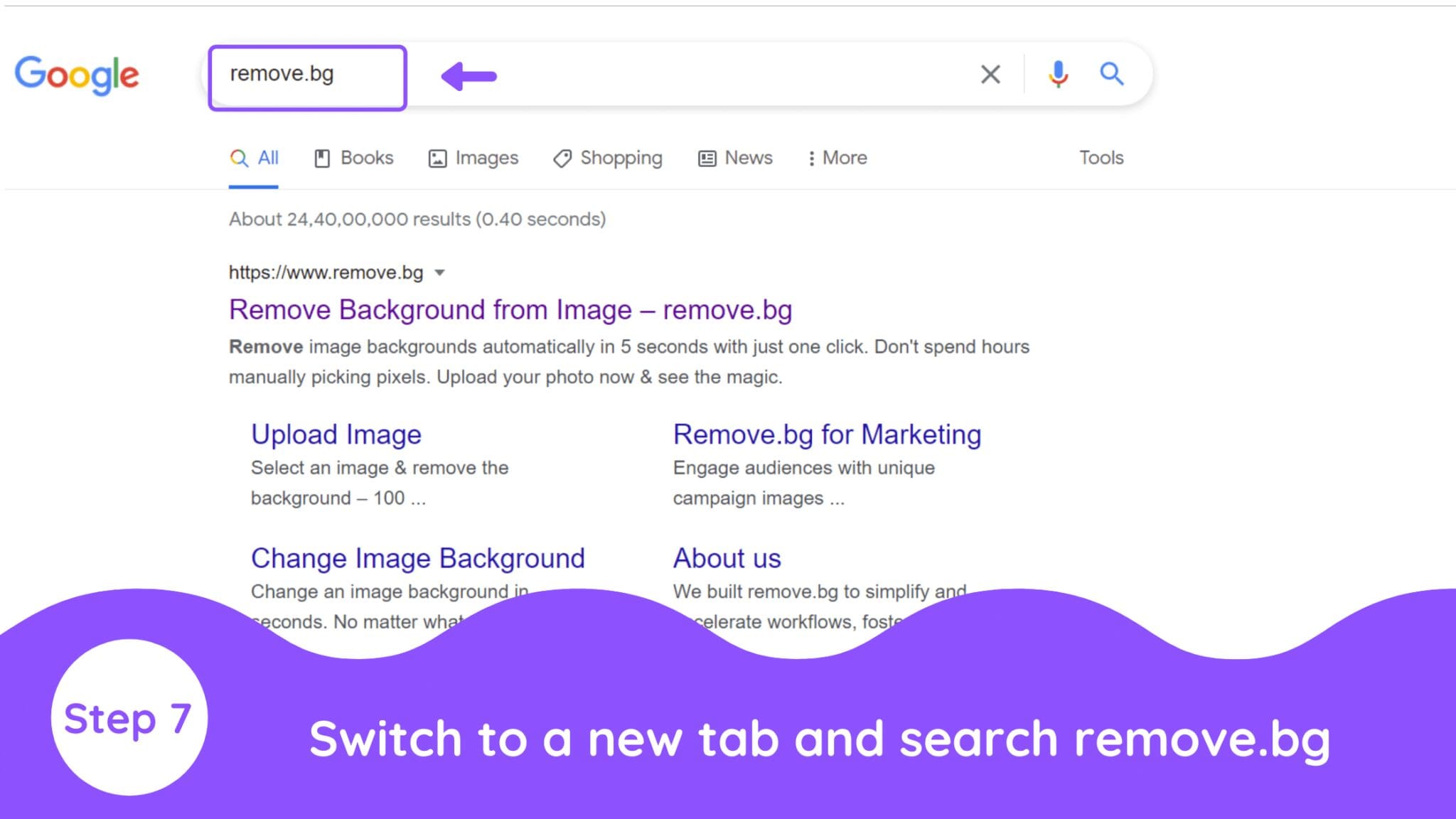Screen dimensions: 1456x819
Task: Open the Tools options
Action: [x=1101, y=158]
